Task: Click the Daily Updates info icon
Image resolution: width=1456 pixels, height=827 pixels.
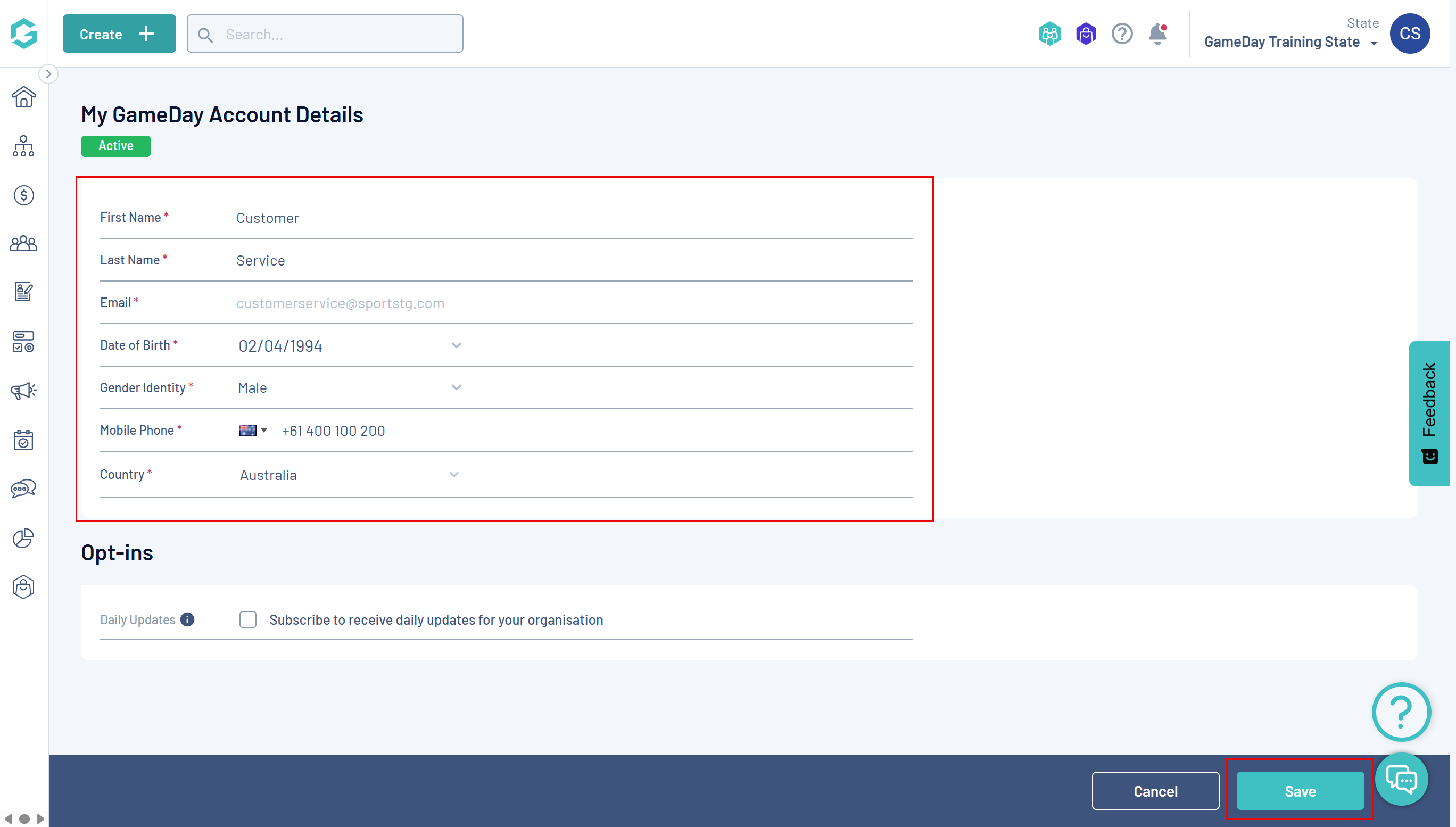Action: coord(187,619)
